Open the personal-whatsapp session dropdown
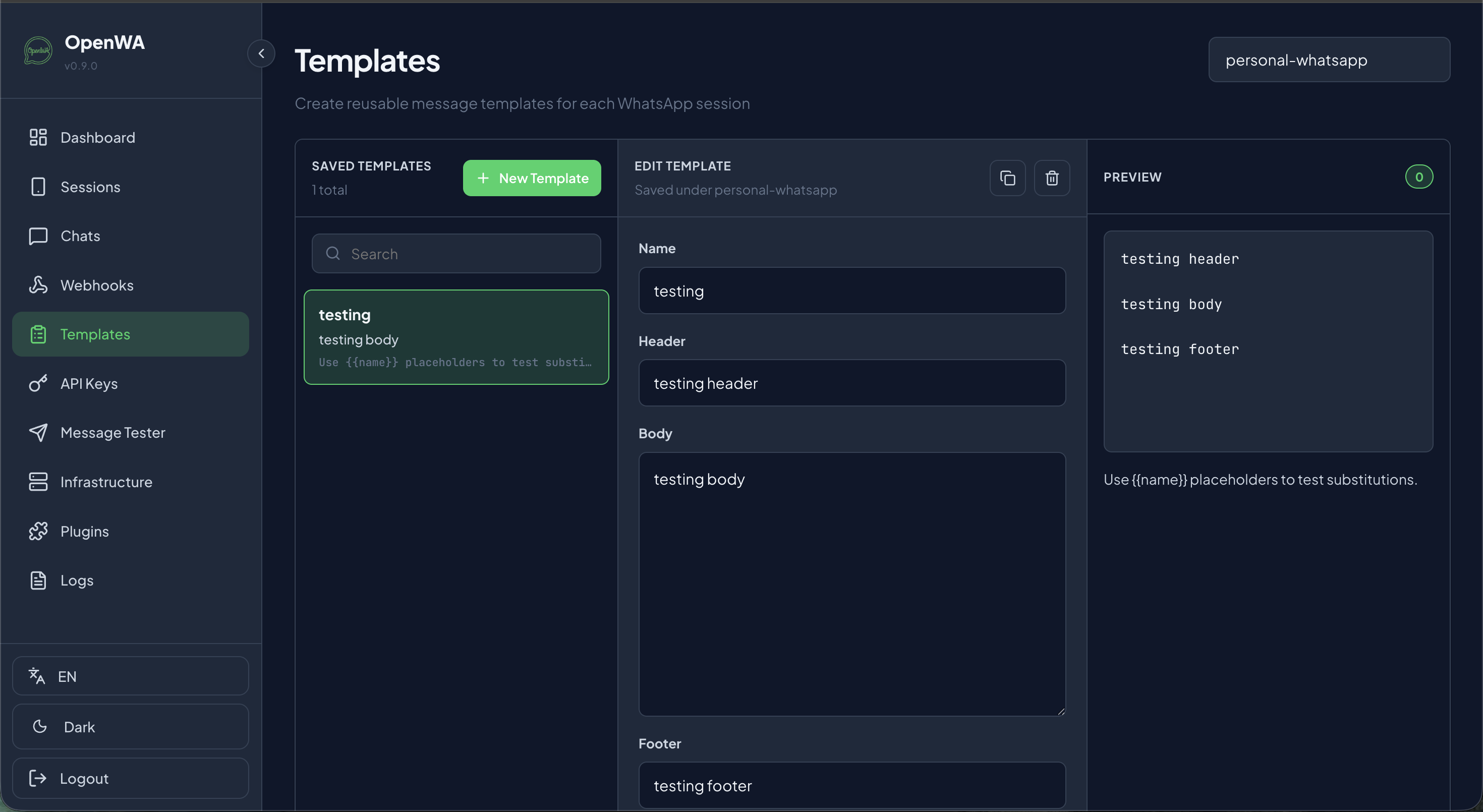 (x=1329, y=60)
